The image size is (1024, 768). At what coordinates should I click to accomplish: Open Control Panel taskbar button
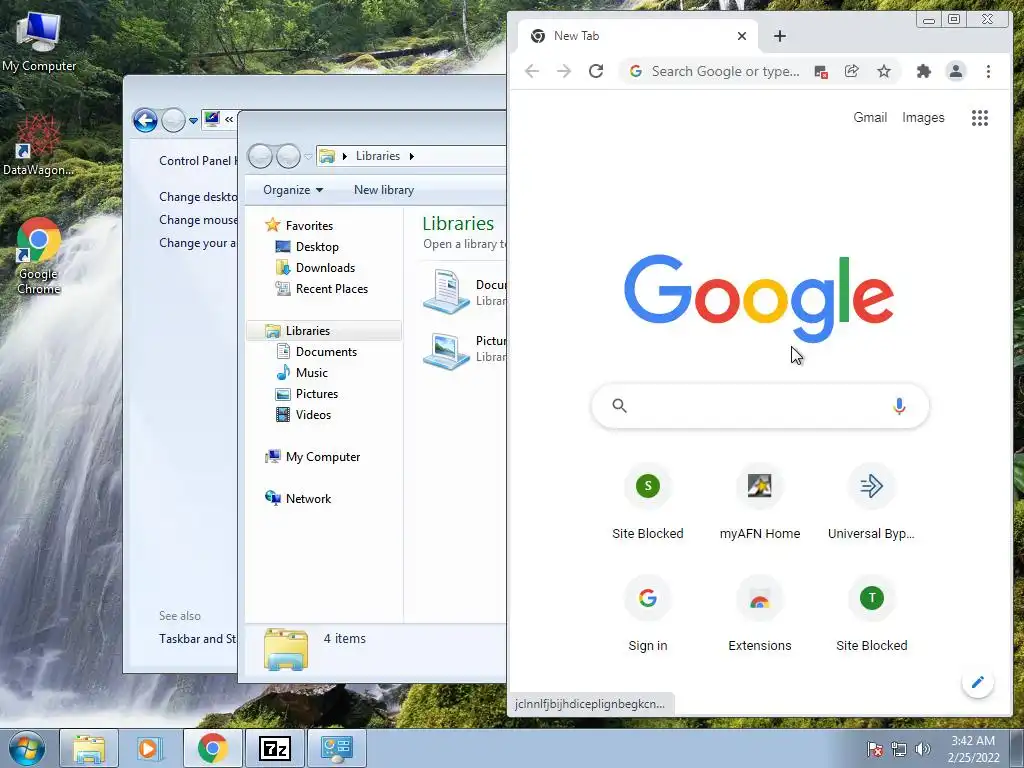tap(336, 748)
